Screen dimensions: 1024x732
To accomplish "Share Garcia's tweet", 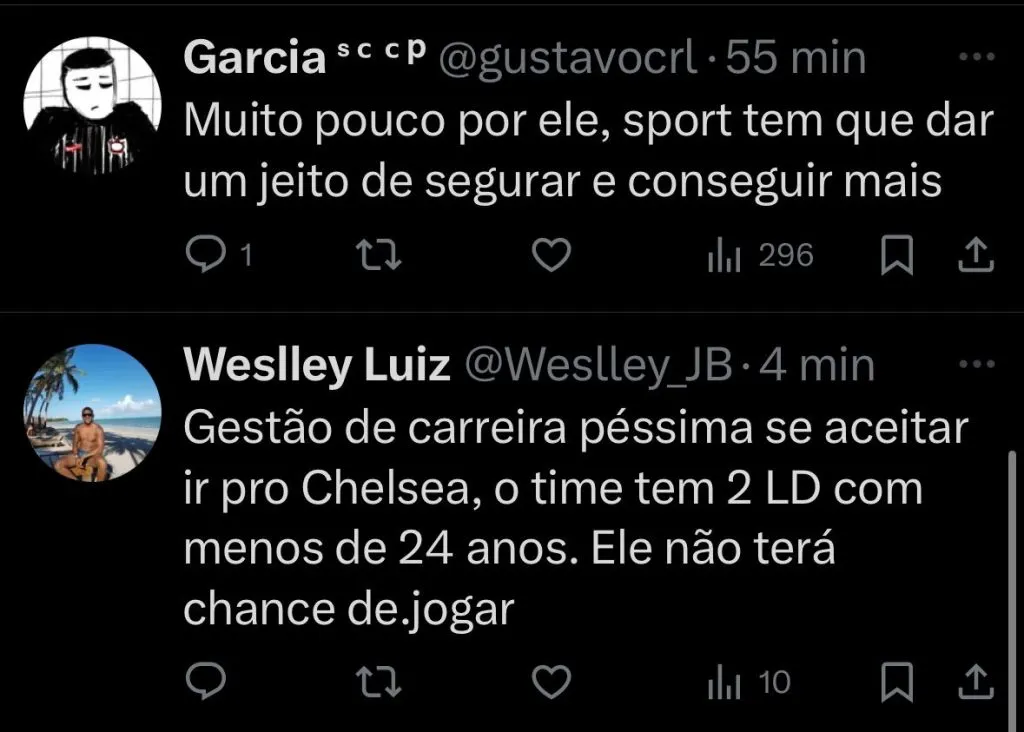I will tap(975, 257).
